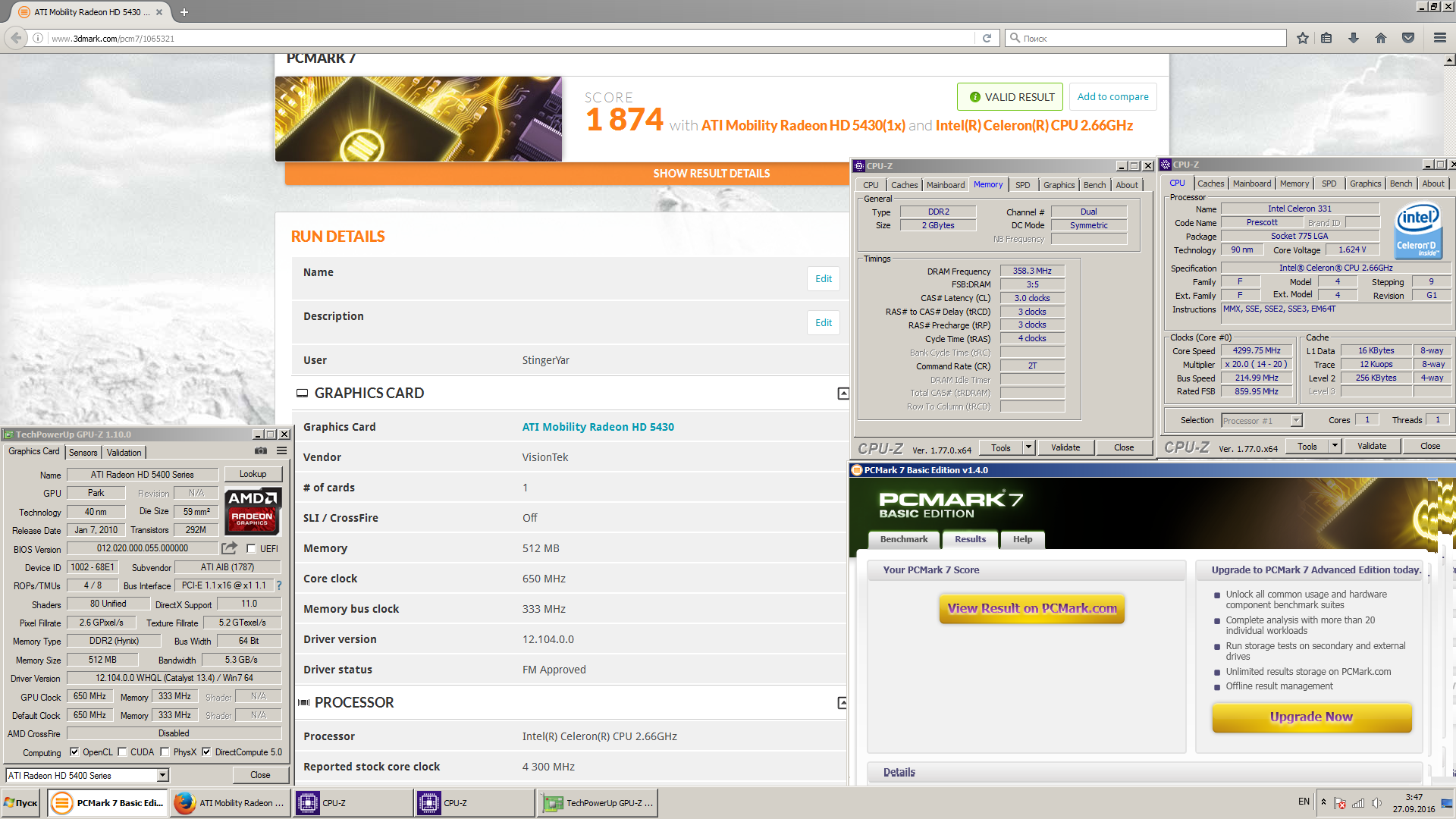Open Tools dropdown arrow in CPU-Z Memory window
Image resolution: width=1456 pixels, height=819 pixels.
tap(1028, 447)
